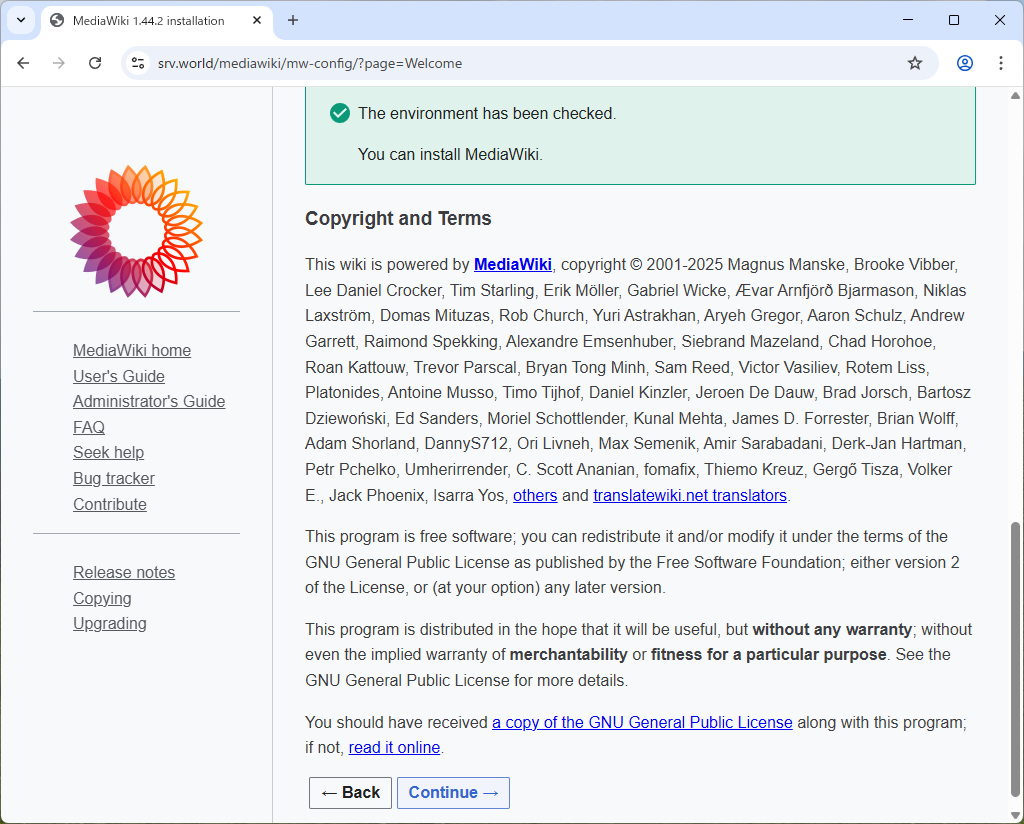Bookmark this page with the star icon
The width and height of the screenshot is (1024, 824).
pyautogui.click(x=914, y=63)
